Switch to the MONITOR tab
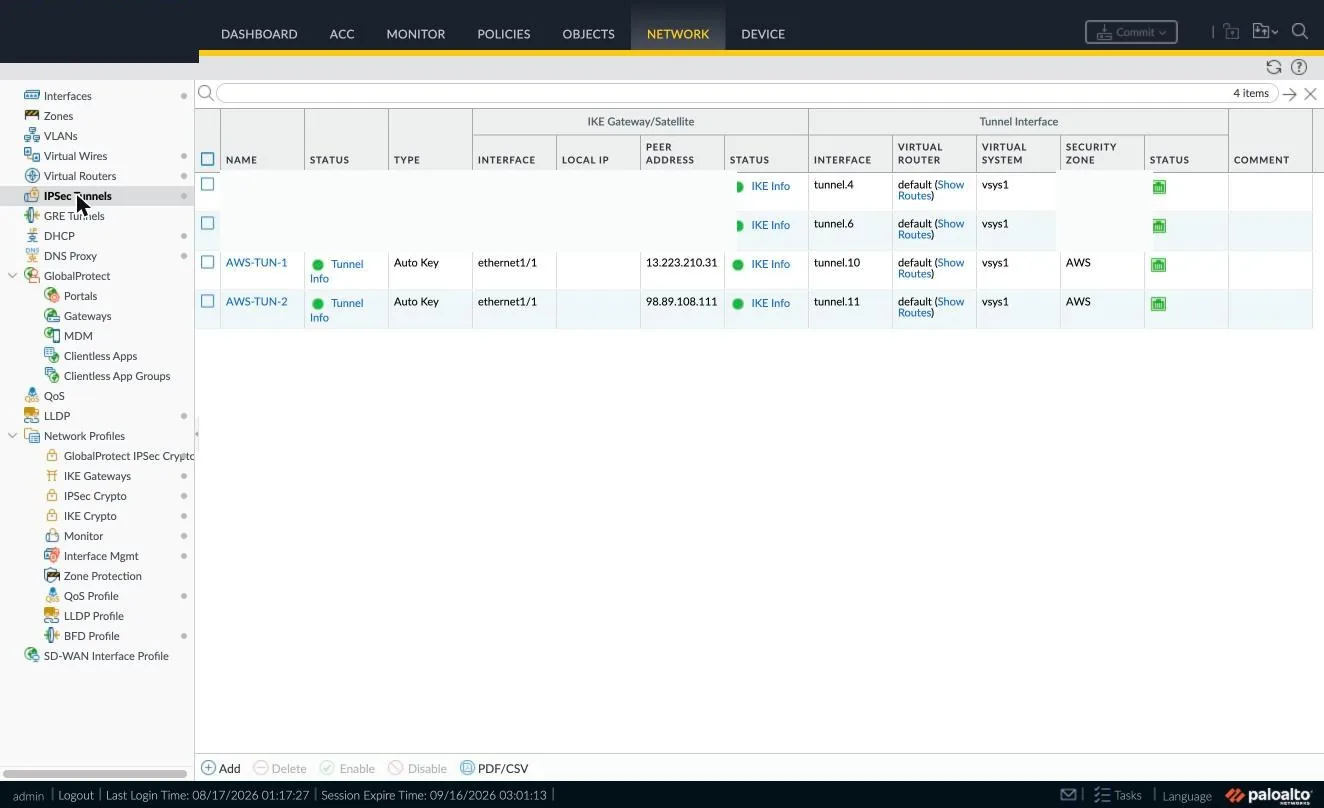Viewport: 1324px width, 808px height. tap(416, 34)
